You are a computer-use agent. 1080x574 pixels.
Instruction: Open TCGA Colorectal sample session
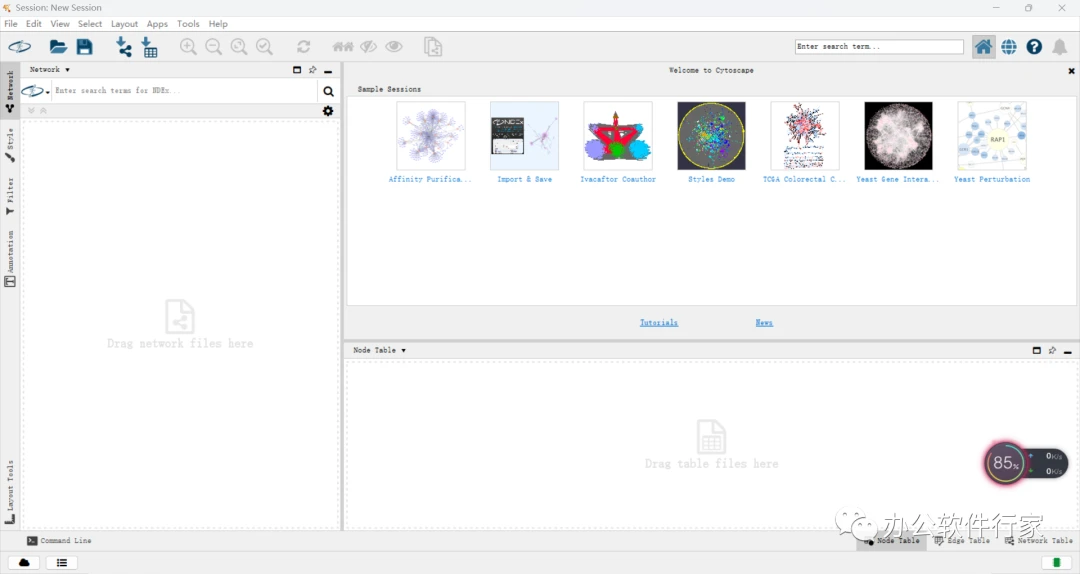pyautogui.click(x=804, y=136)
